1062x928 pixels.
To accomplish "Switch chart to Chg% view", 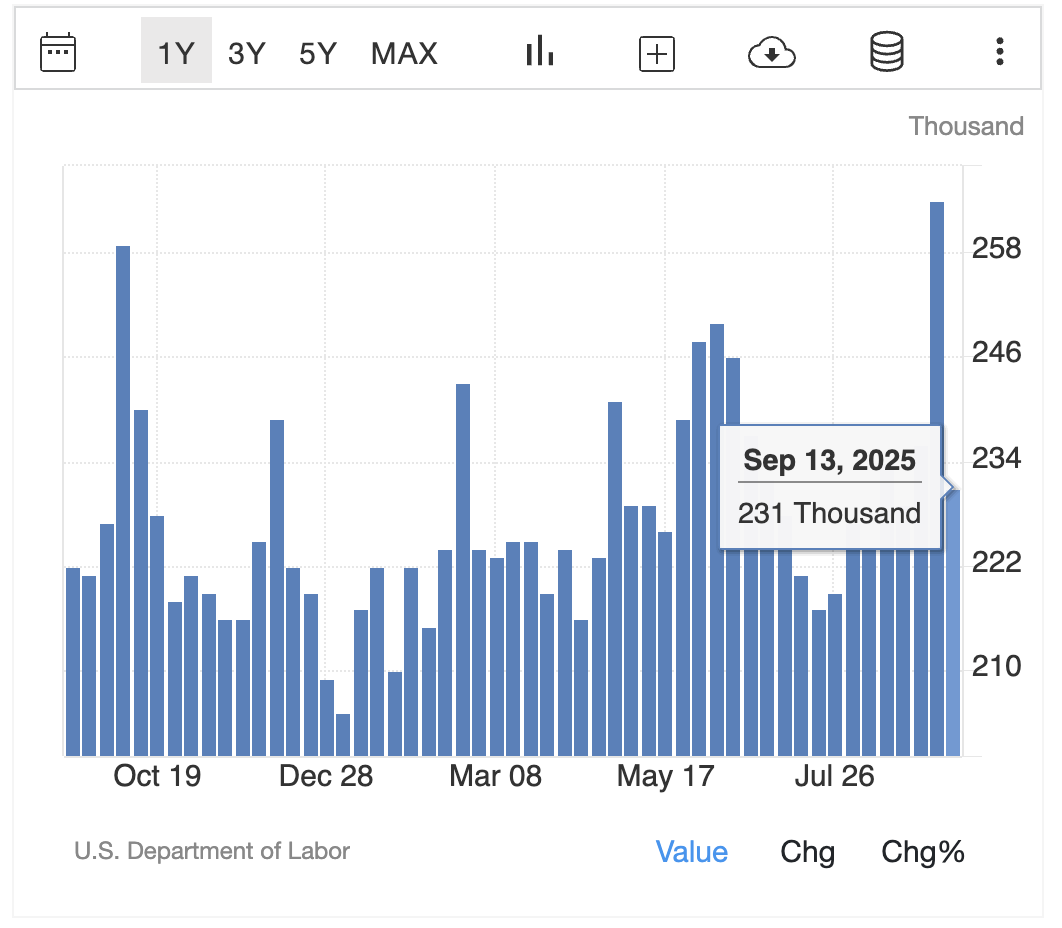I will (x=922, y=852).
